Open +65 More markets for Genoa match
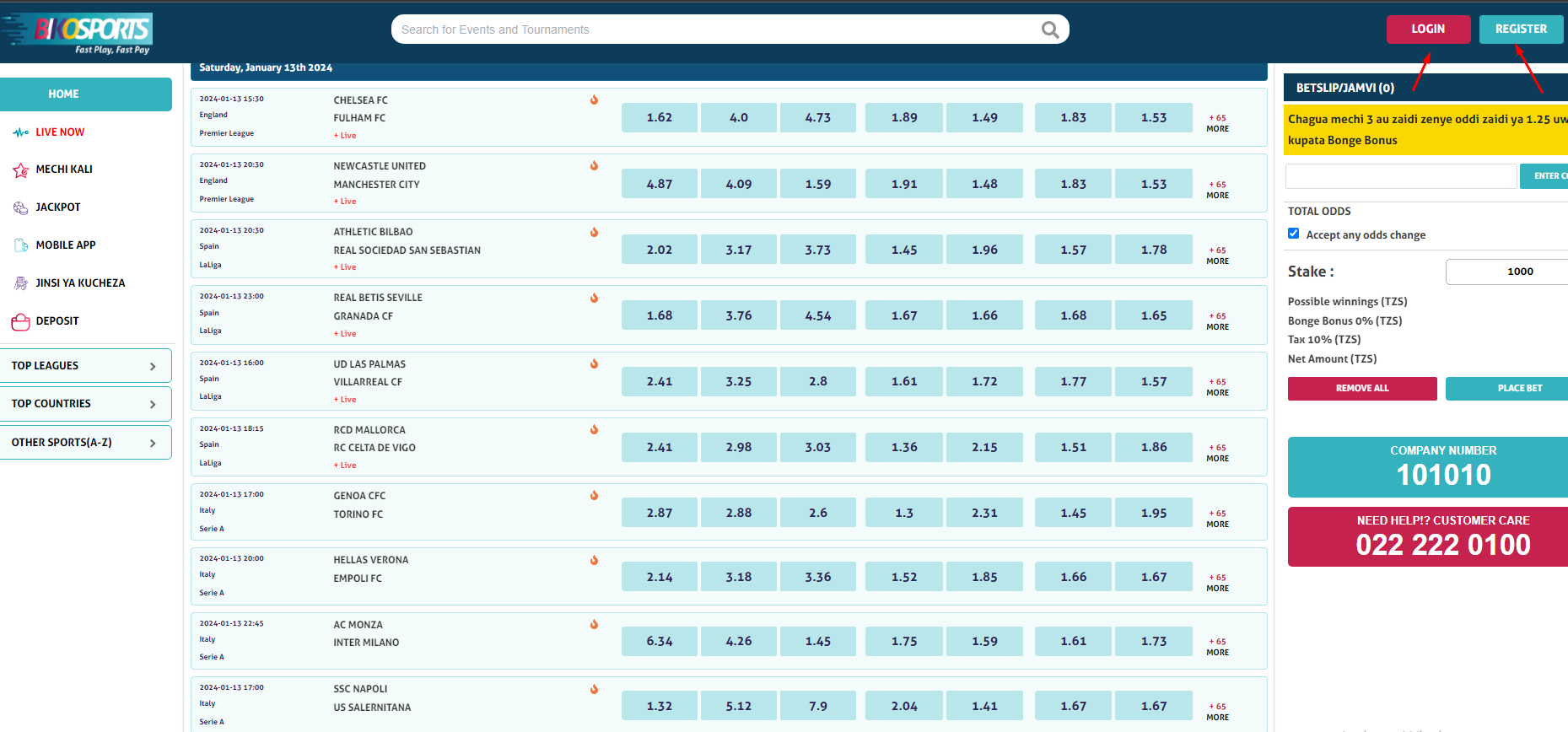The image size is (1568, 732). click(x=1217, y=519)
